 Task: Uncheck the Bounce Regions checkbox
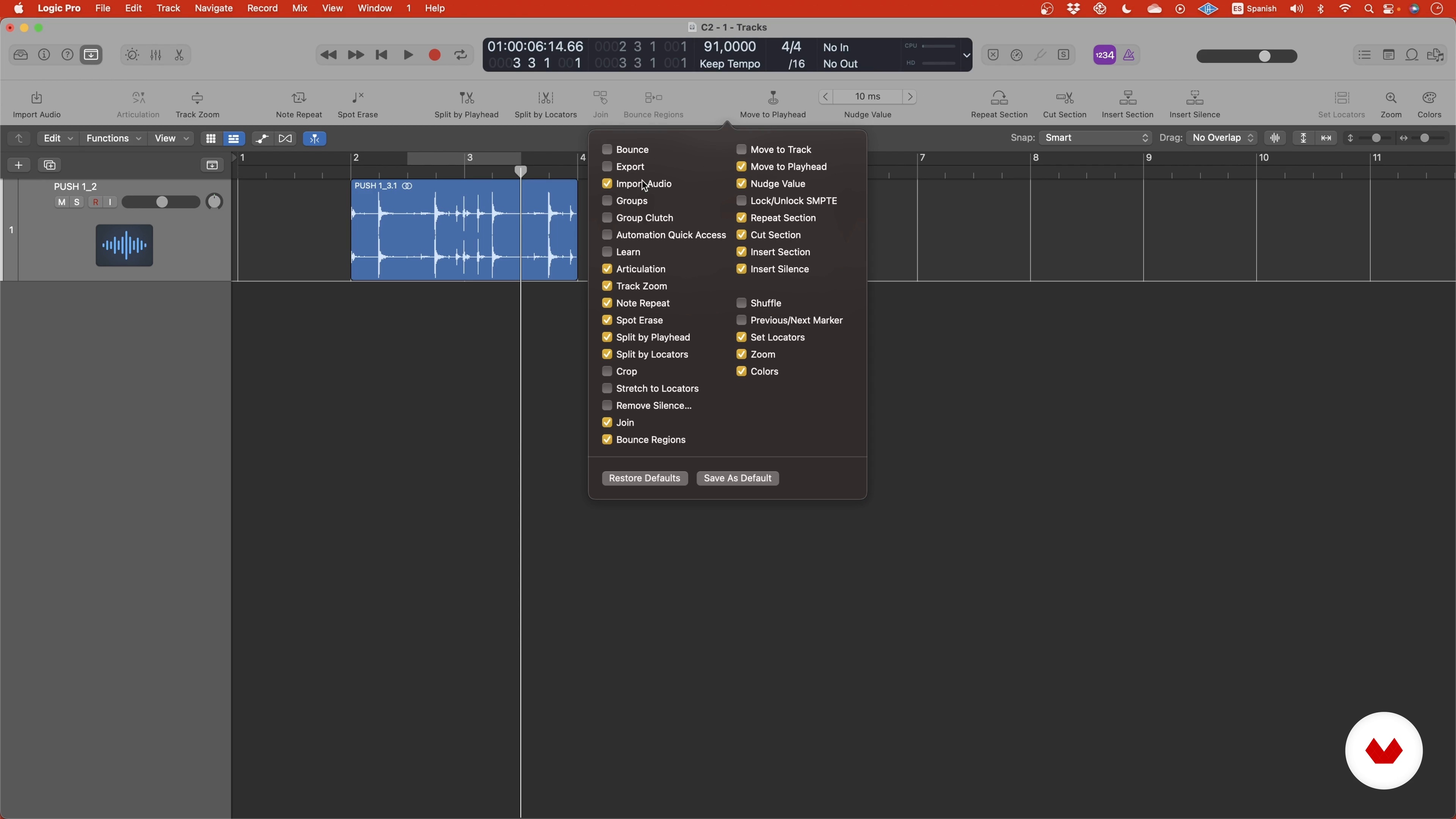coord(607,440)
